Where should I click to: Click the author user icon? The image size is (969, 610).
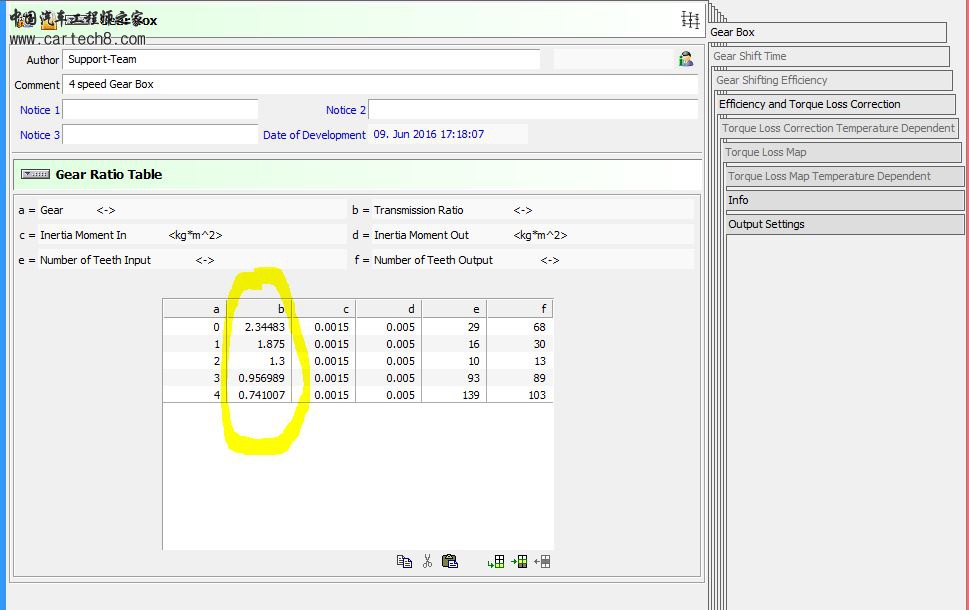685,59
